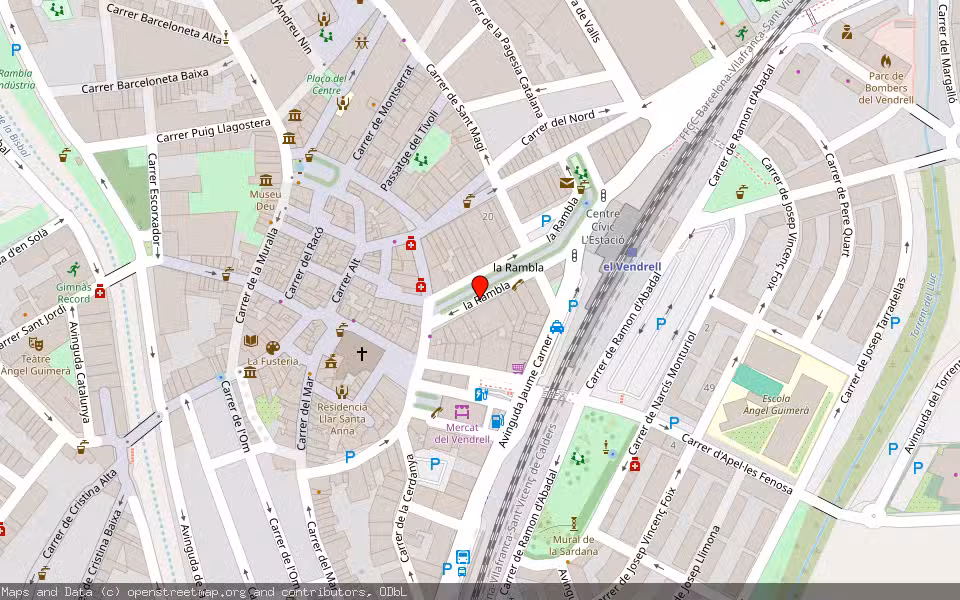This screenshot has width=960, height=600.
Task: Select the Torrent del Lluc stream label
Action: pos(923,306)
